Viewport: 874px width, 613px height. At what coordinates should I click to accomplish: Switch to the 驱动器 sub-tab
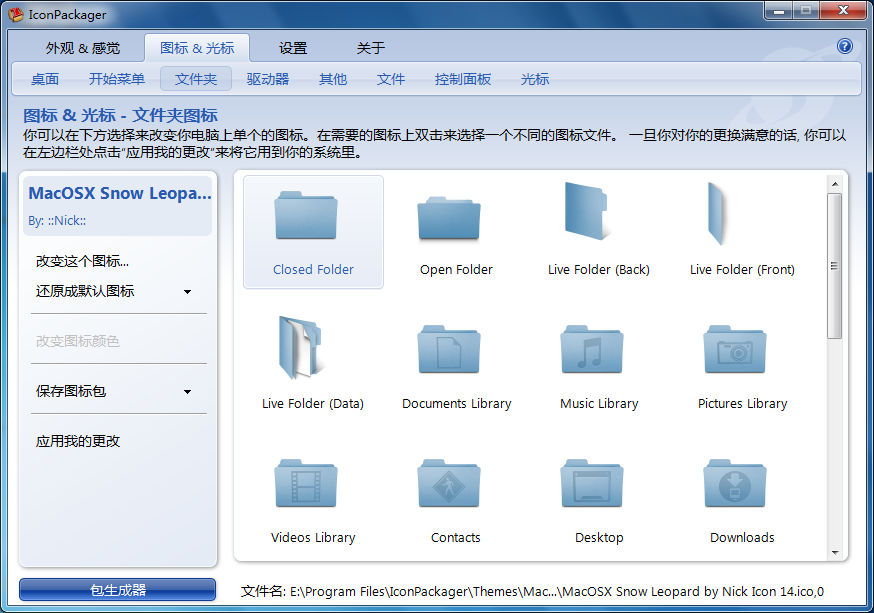point(268,79)
